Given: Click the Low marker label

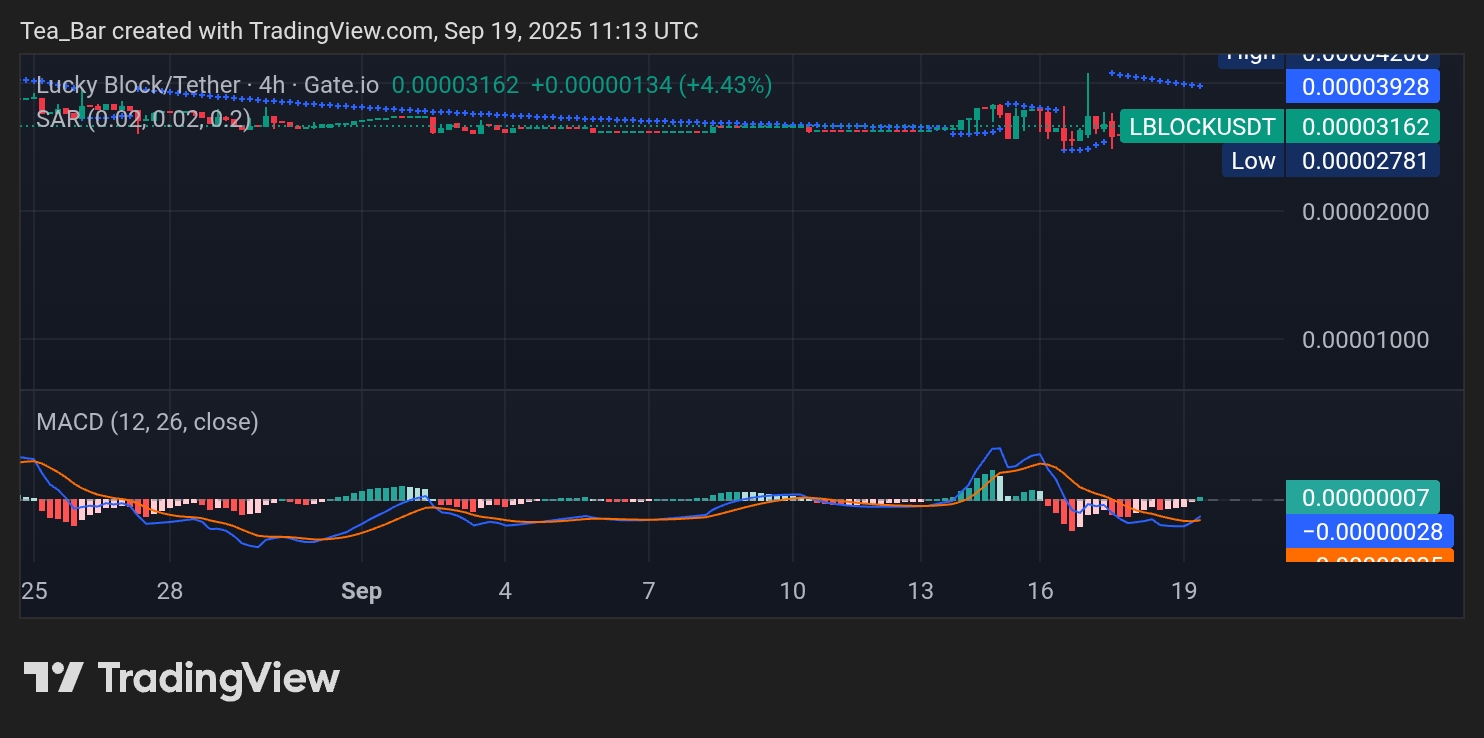Looking at the screenshot, I should pyautogui.click(x=1253, y=161).
